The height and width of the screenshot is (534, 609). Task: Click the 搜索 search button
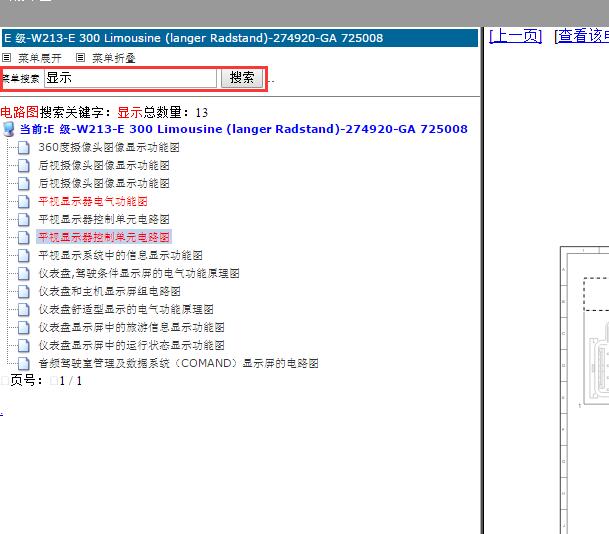pos(242,78)
